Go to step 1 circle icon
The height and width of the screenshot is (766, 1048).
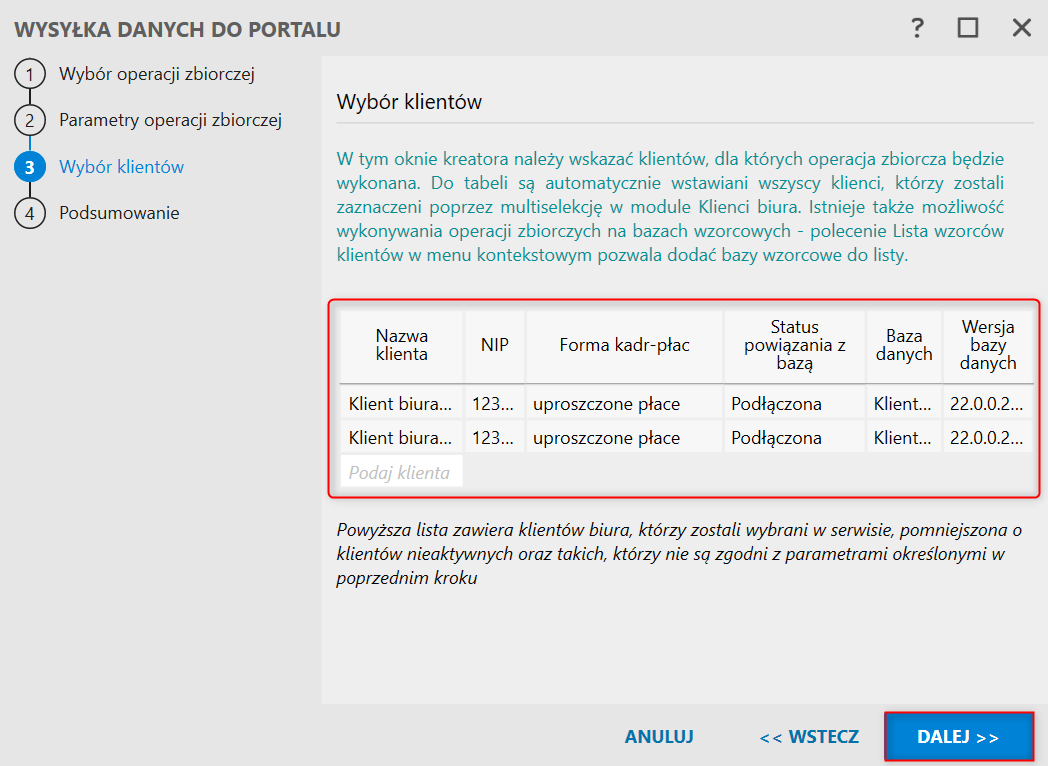point(29,74)
